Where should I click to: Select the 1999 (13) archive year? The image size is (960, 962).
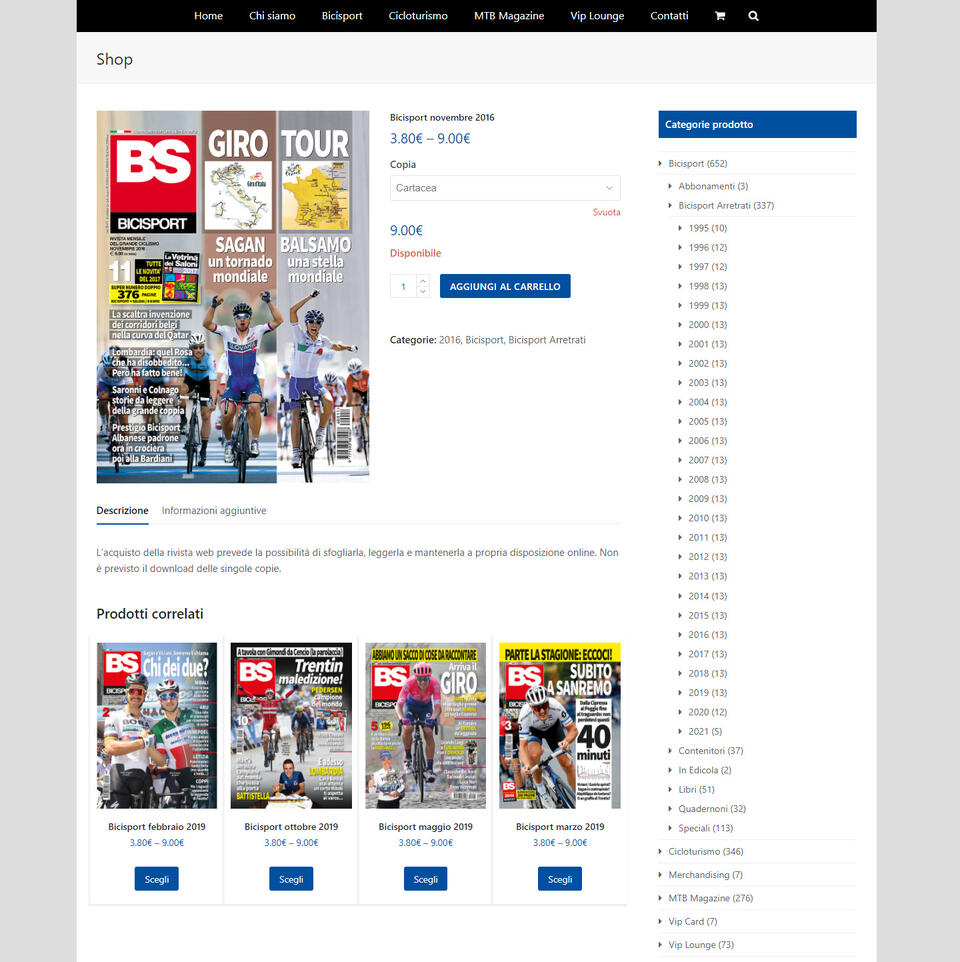707,306
